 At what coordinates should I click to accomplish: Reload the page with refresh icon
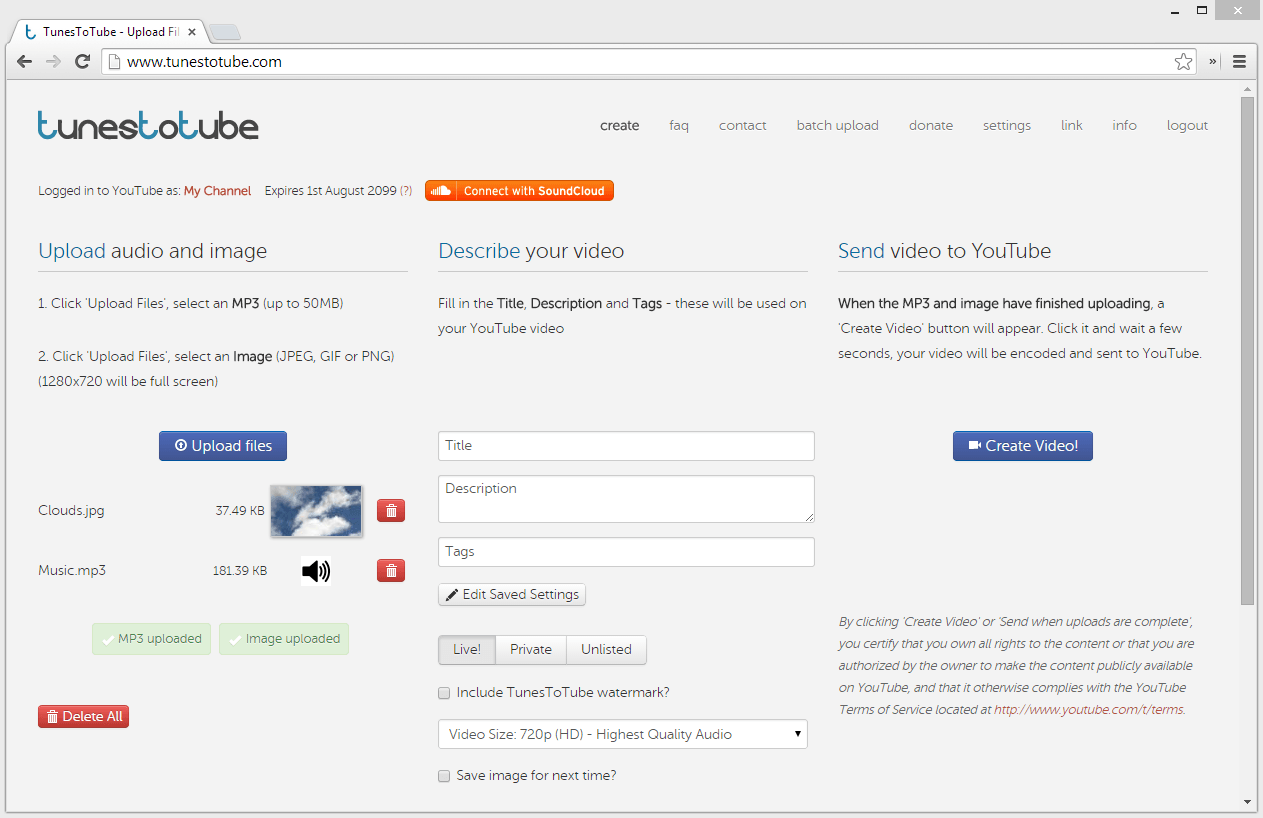(83, 62)
